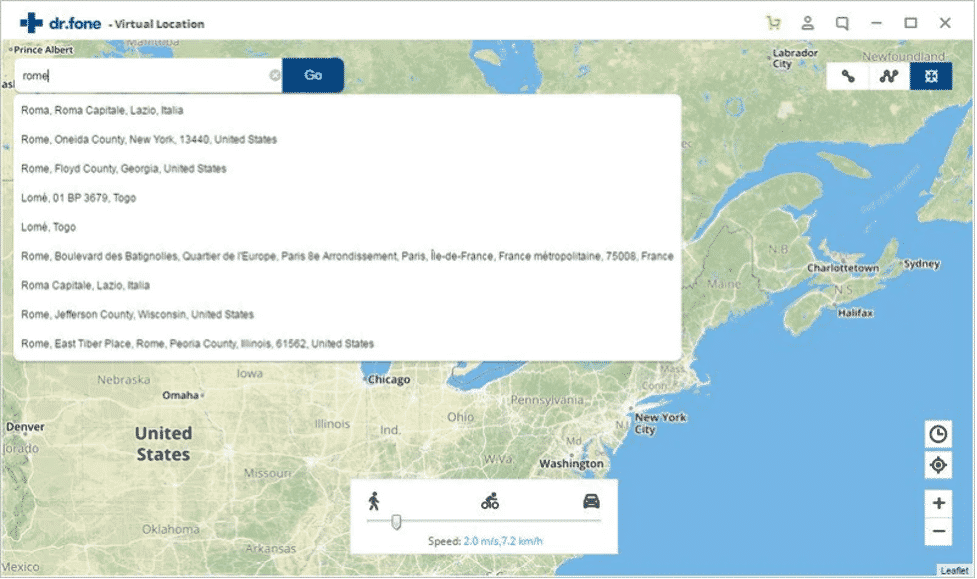Maximize the dr.fone window

[x=910, y=24]
